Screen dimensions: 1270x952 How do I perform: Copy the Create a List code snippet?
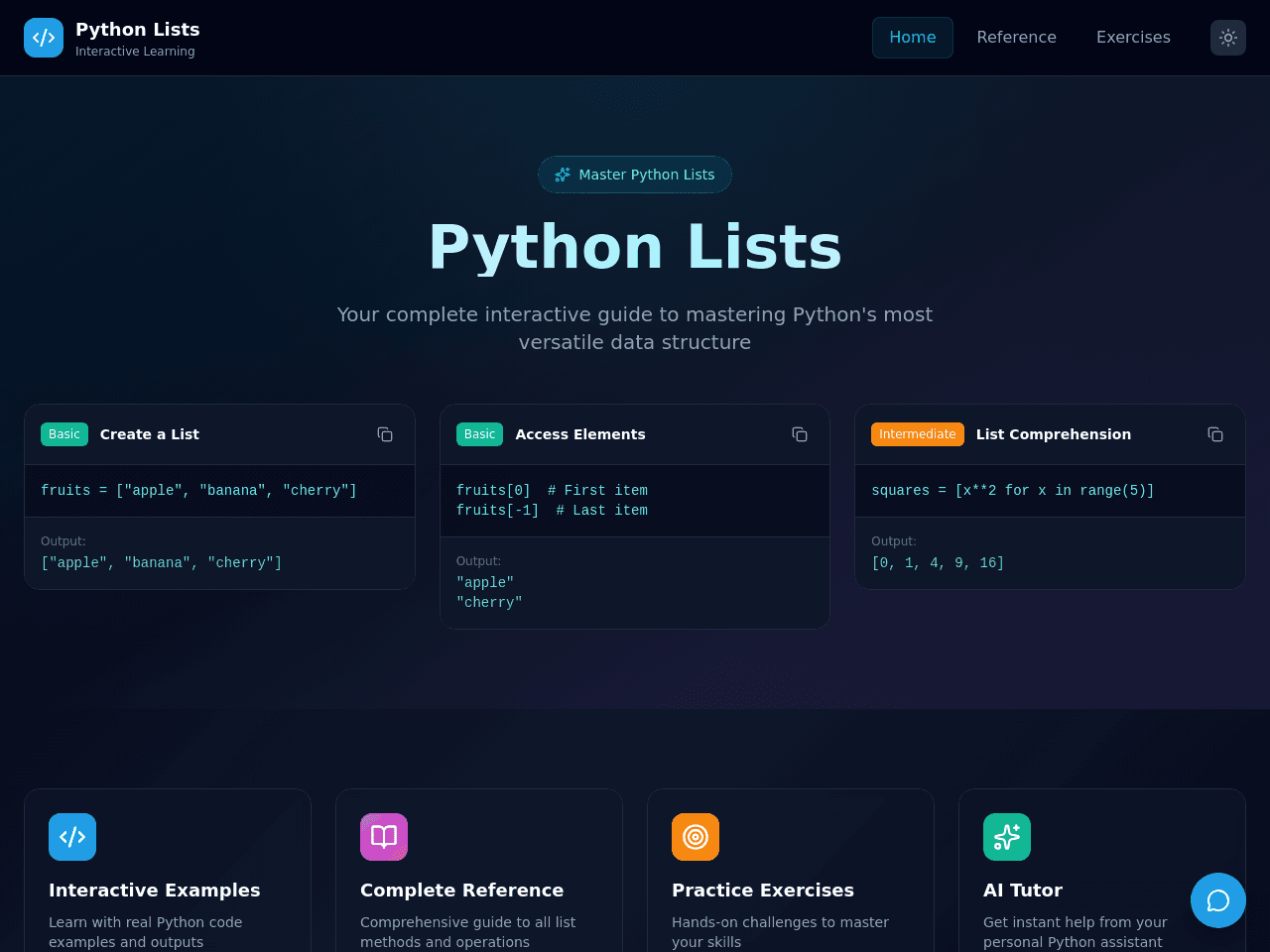coord(385,434)
